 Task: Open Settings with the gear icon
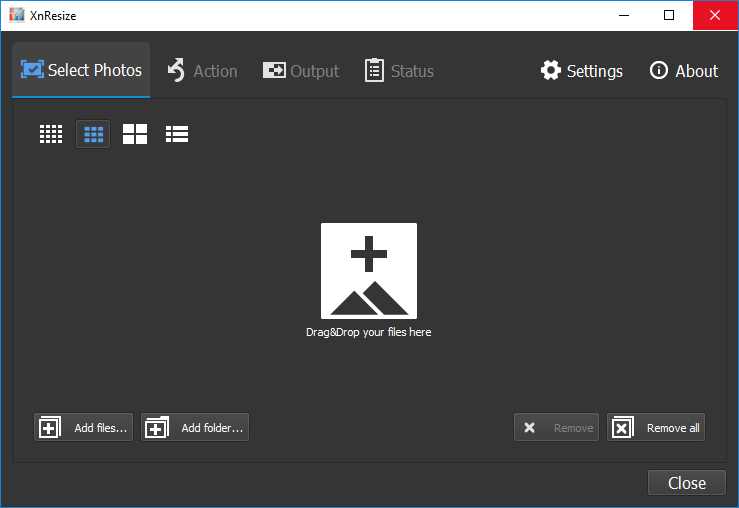pyautogui.click(x=581, y=71)
